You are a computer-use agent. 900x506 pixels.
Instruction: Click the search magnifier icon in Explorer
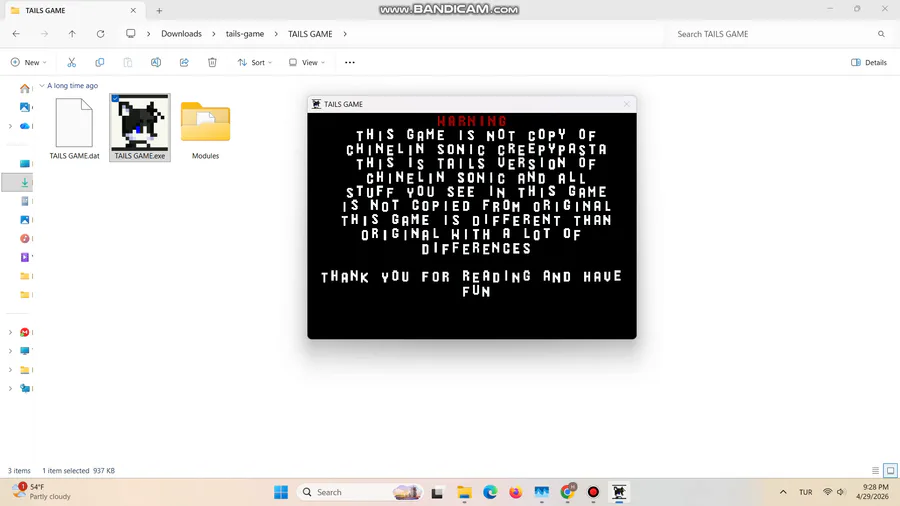coord(881,34)
